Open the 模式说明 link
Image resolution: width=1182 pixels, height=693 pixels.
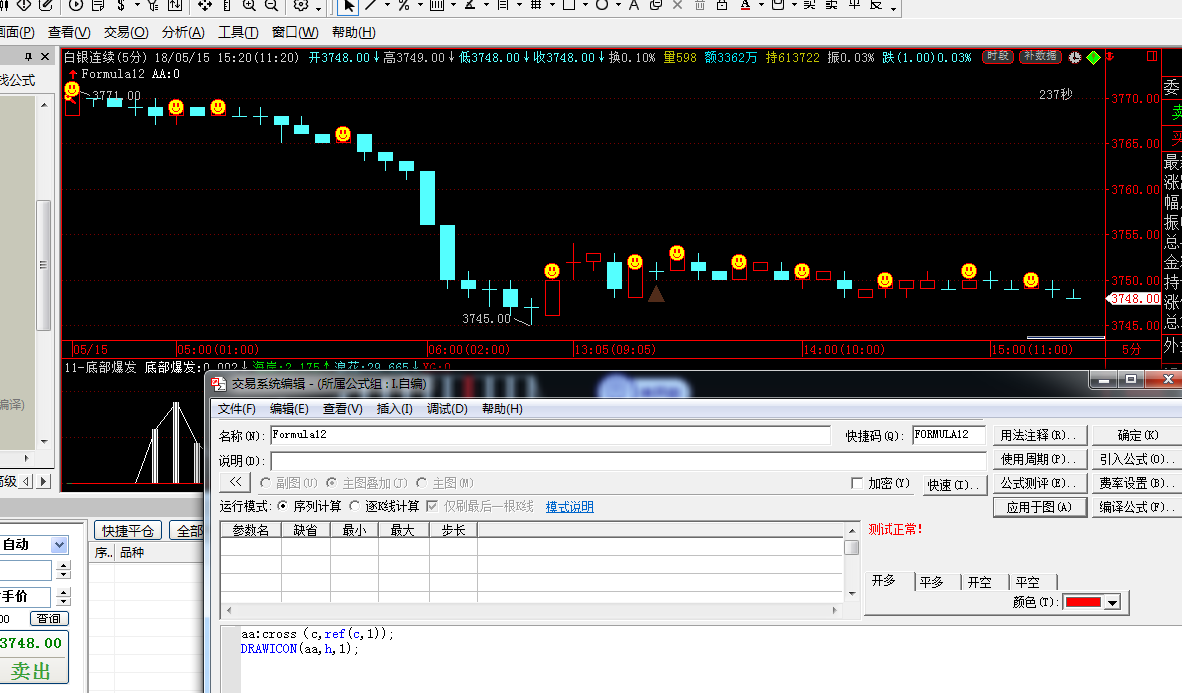pyautogui.click(x=569, y=507)
